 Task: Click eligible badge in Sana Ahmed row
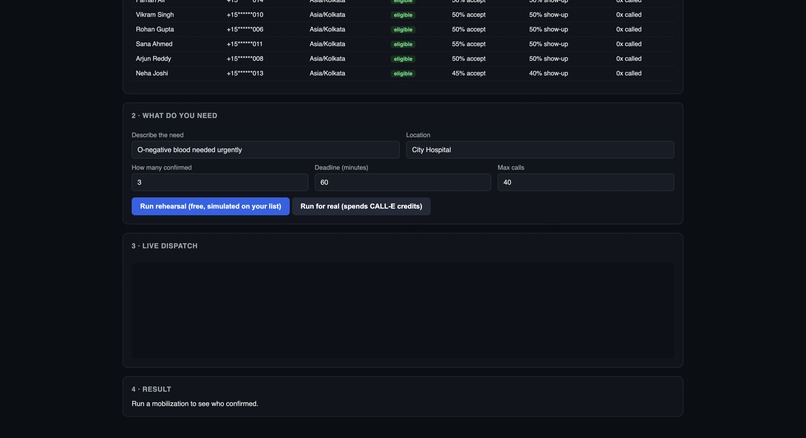403,44
